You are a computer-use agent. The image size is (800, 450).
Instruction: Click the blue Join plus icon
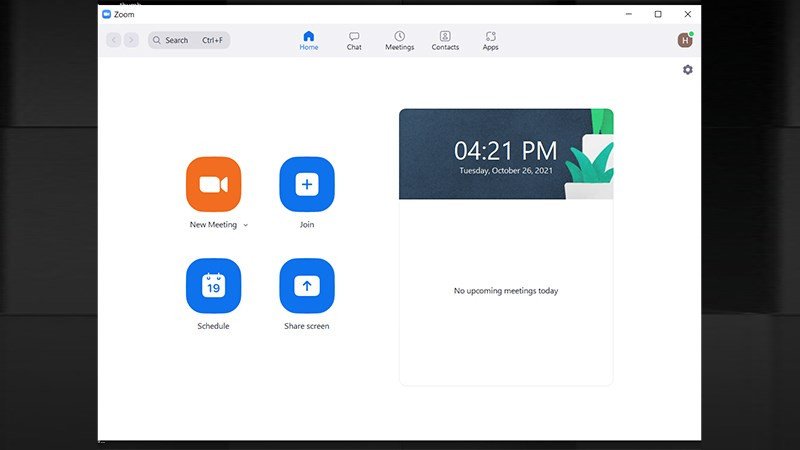pos(307,184)
